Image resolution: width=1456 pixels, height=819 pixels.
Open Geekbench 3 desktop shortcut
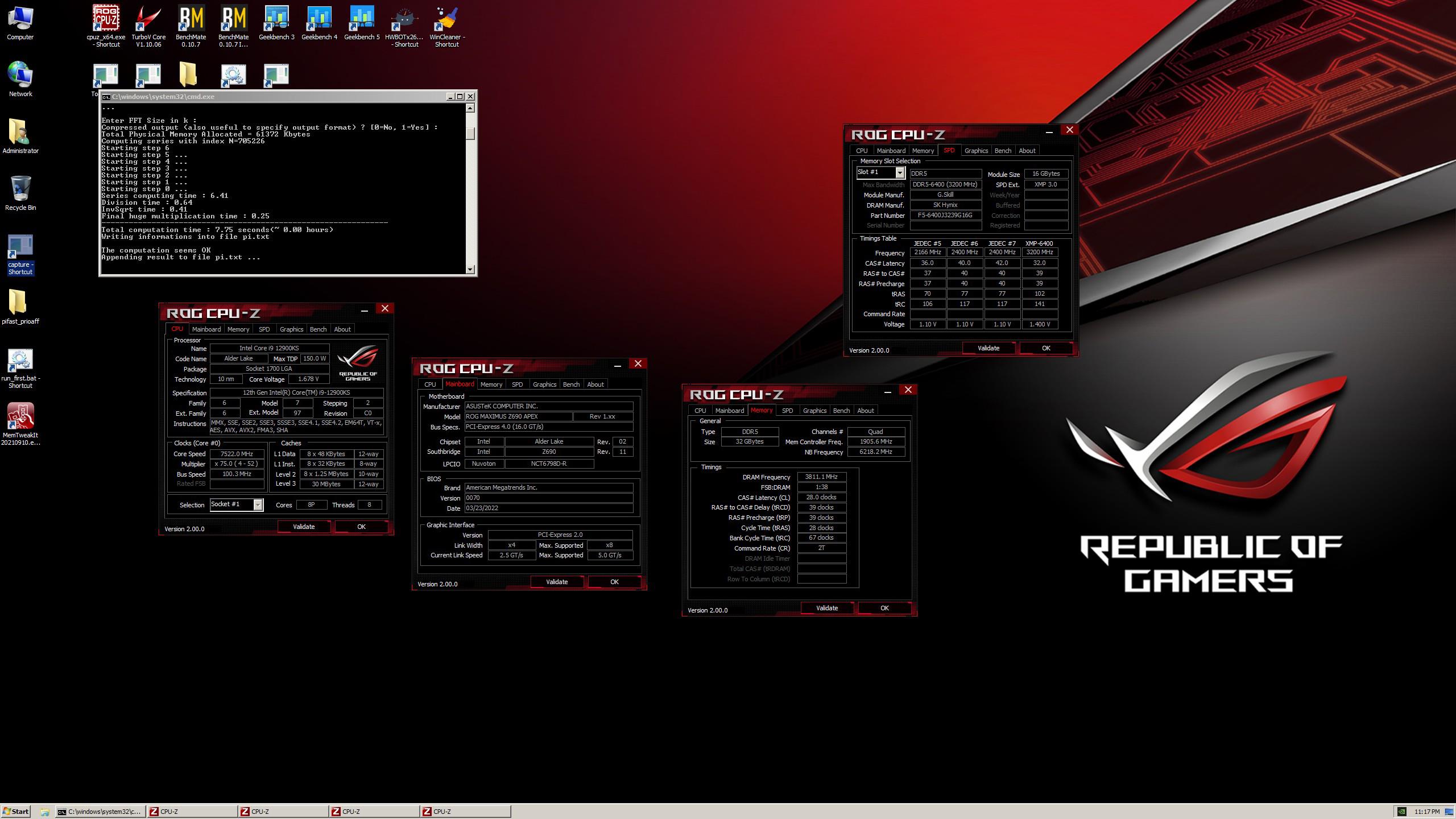point(276,23)
